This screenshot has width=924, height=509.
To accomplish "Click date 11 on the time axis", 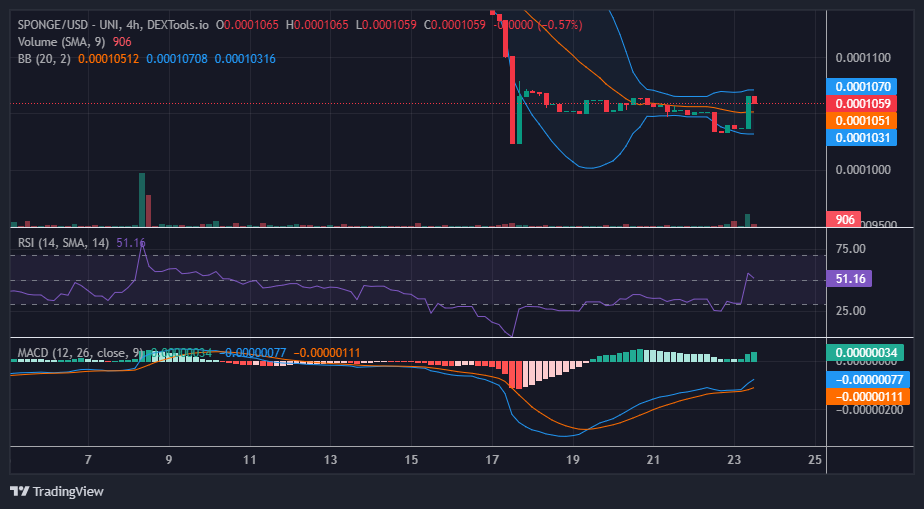I will (x=250, y=460).
